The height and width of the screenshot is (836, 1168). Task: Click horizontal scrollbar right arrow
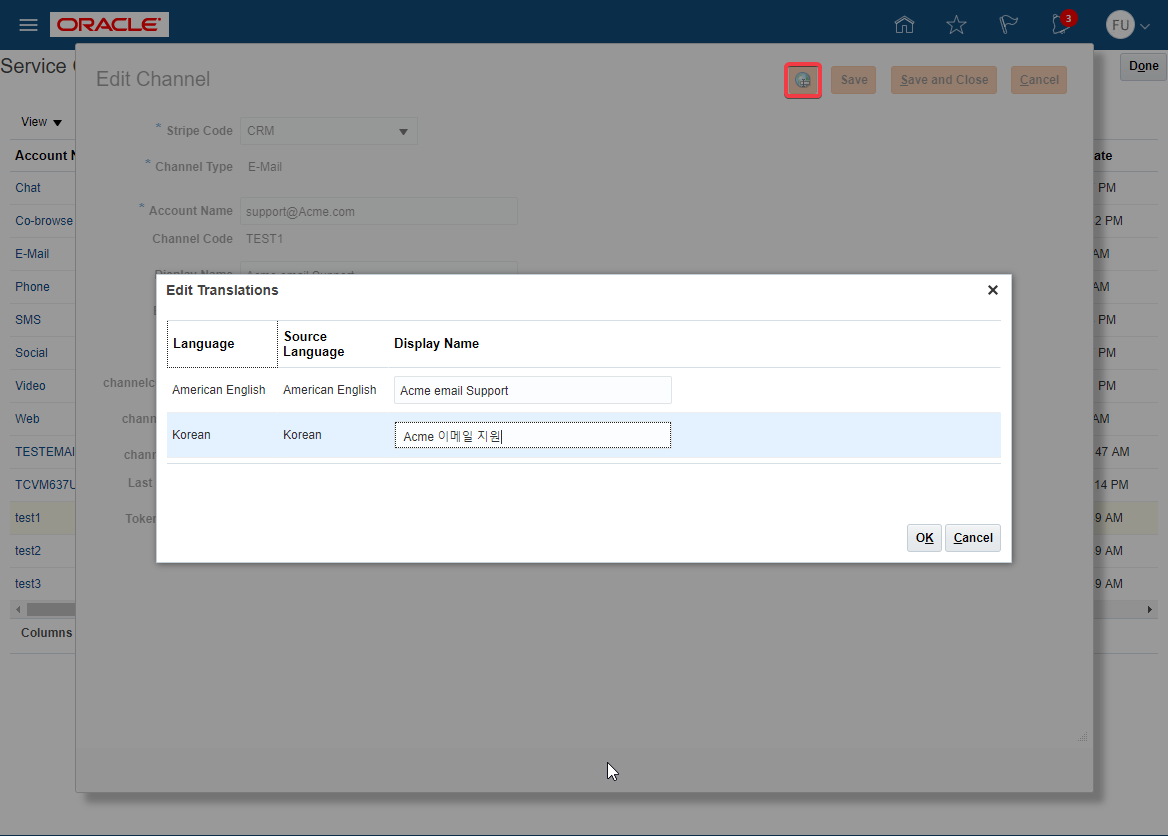click(x=1149, y=609)
